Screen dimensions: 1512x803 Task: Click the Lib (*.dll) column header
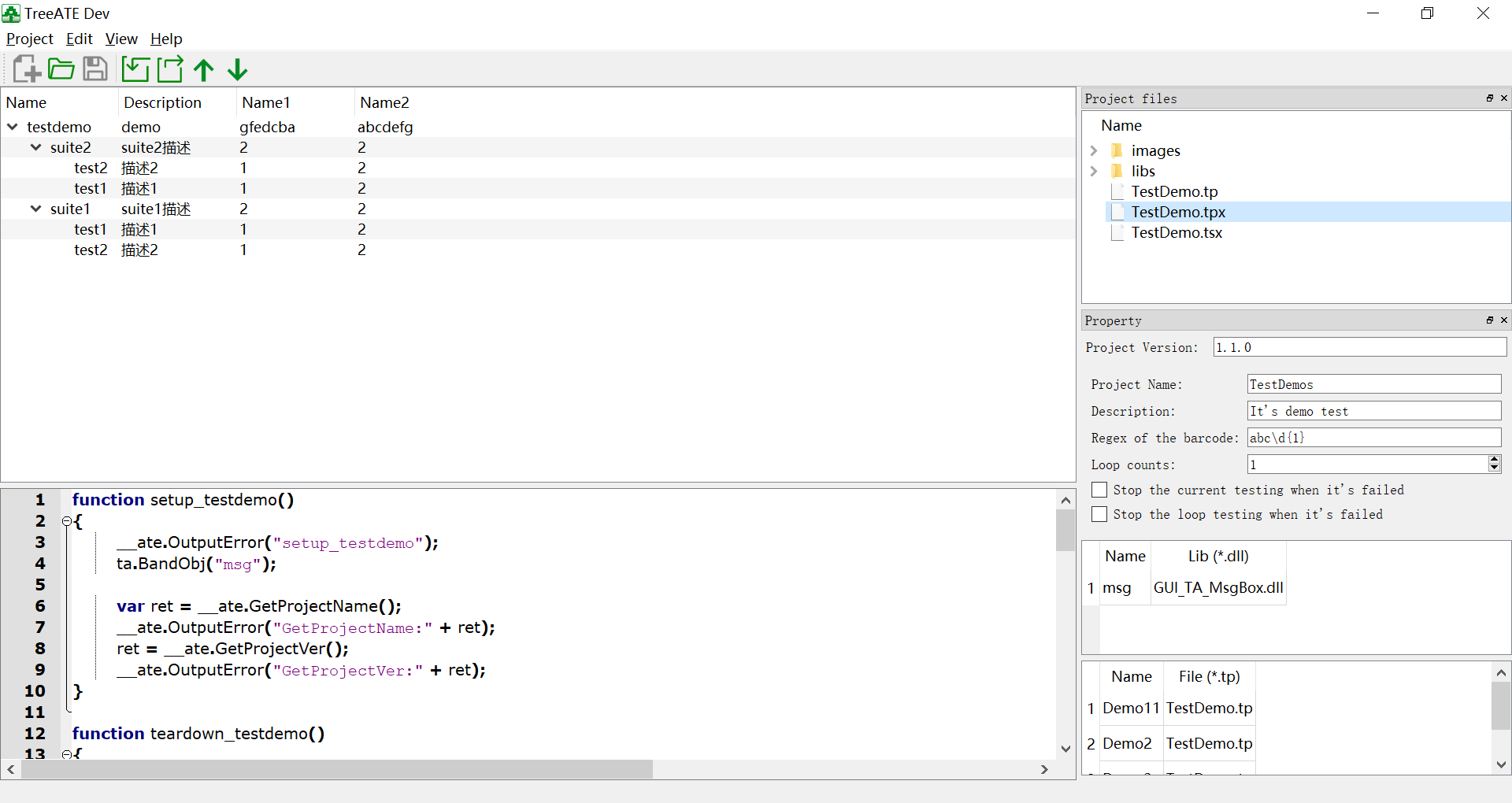pyautogui.click(x=1218, y=556)
